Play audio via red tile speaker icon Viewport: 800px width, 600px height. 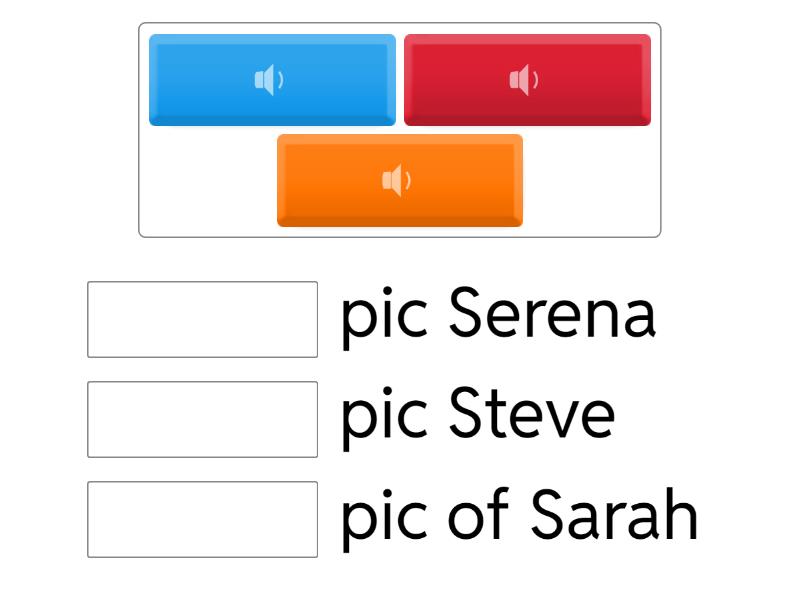click(x=523, y=80)
